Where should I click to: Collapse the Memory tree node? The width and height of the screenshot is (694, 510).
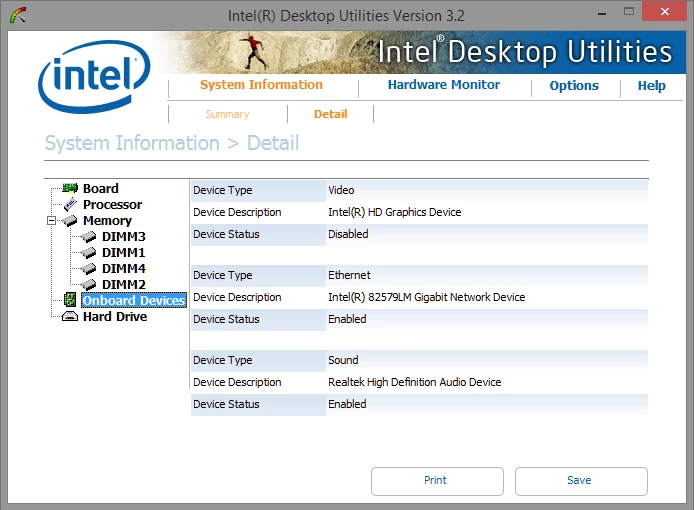(x=51, y=220)
